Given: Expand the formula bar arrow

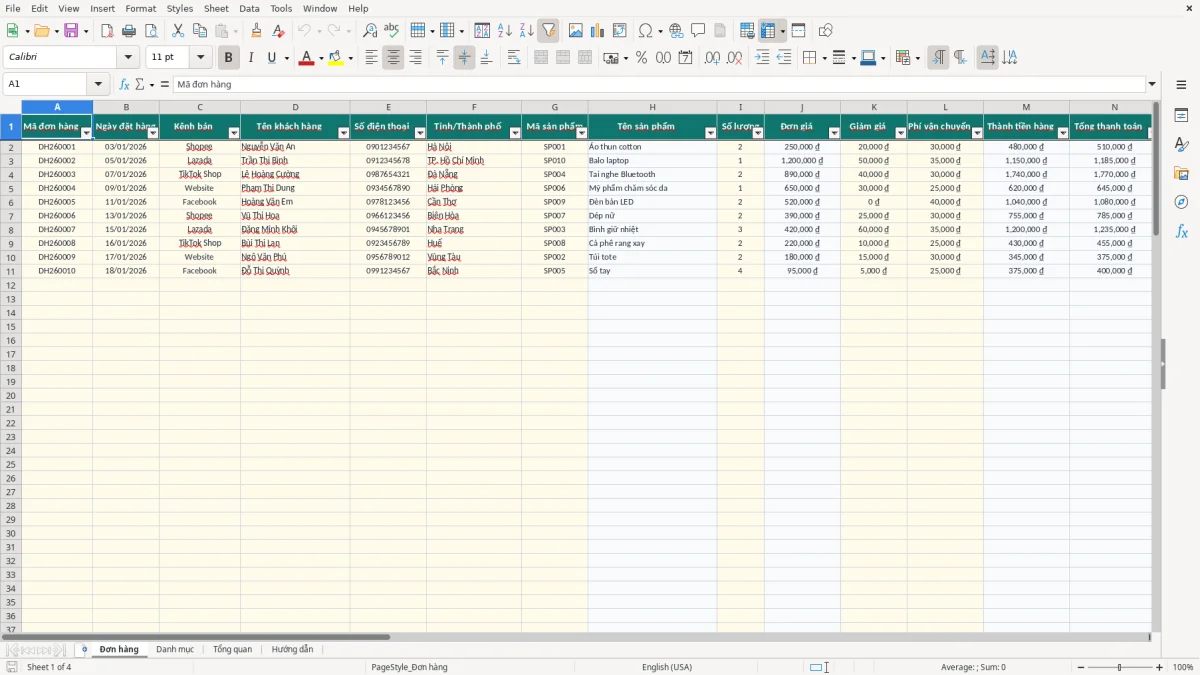Looking at the screenshot, I should 1152,84.
